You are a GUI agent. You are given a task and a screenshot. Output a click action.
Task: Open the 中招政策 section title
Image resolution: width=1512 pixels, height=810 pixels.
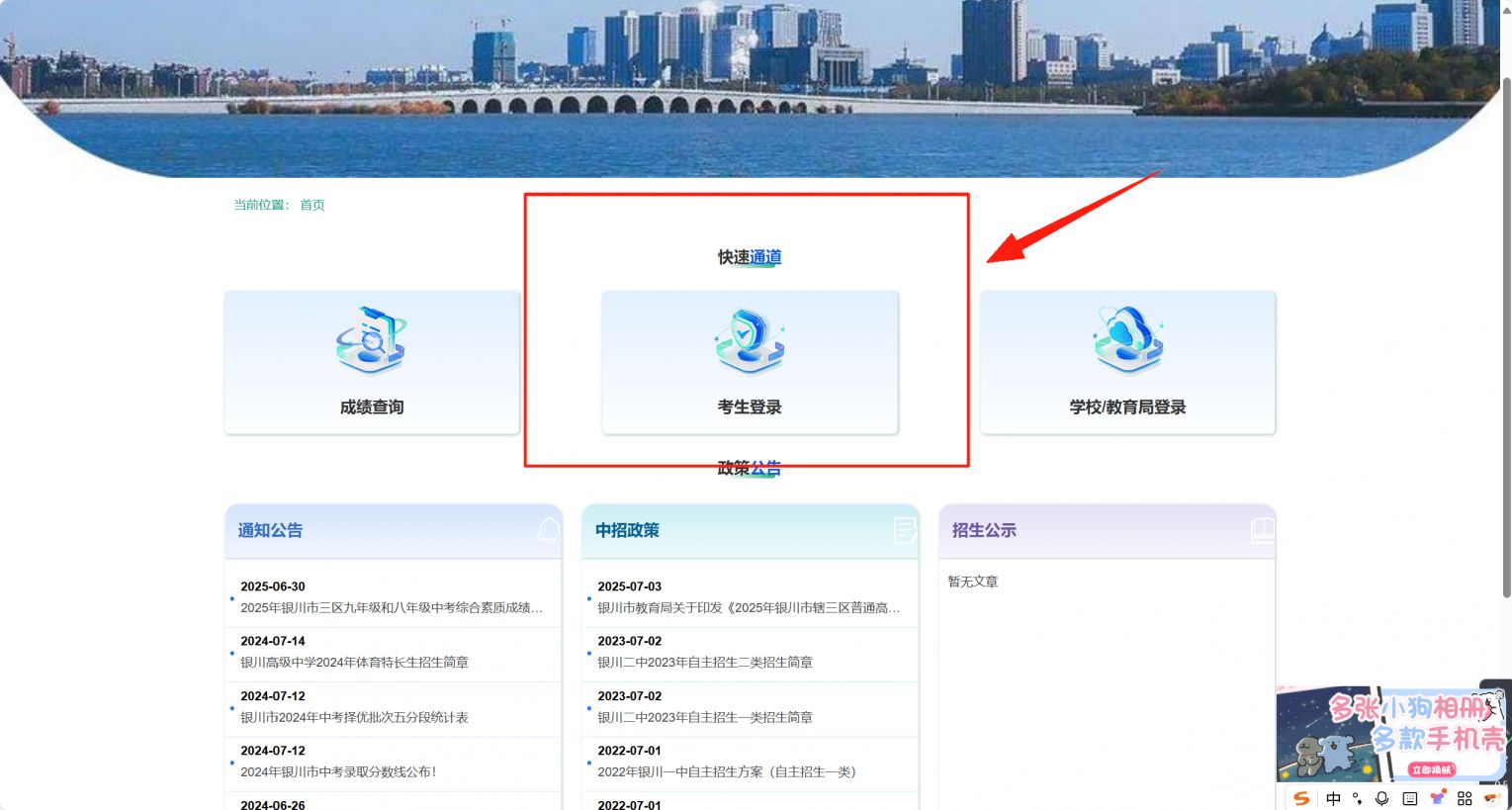627,531
